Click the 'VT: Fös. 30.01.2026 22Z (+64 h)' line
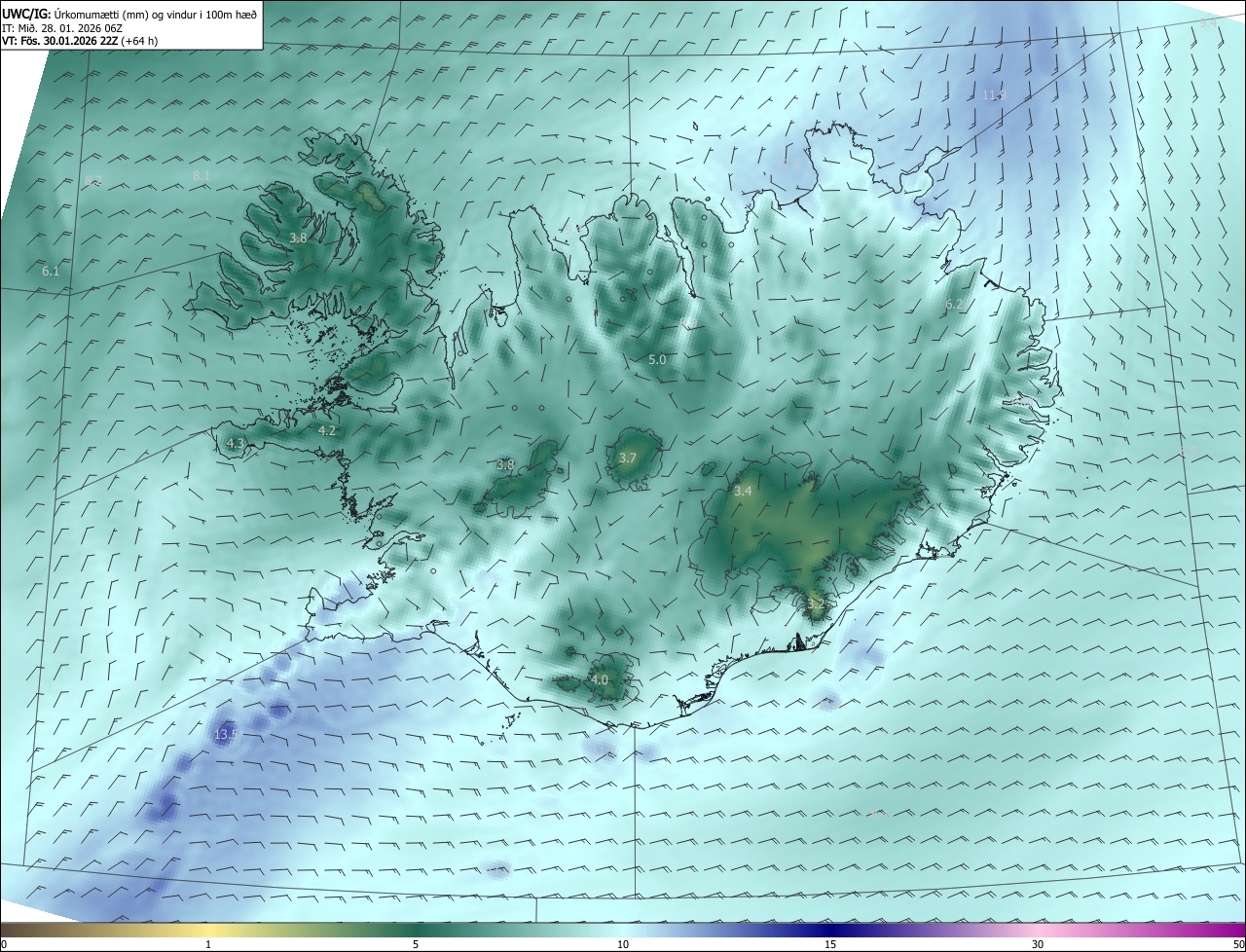 click(x=80, y=41)
